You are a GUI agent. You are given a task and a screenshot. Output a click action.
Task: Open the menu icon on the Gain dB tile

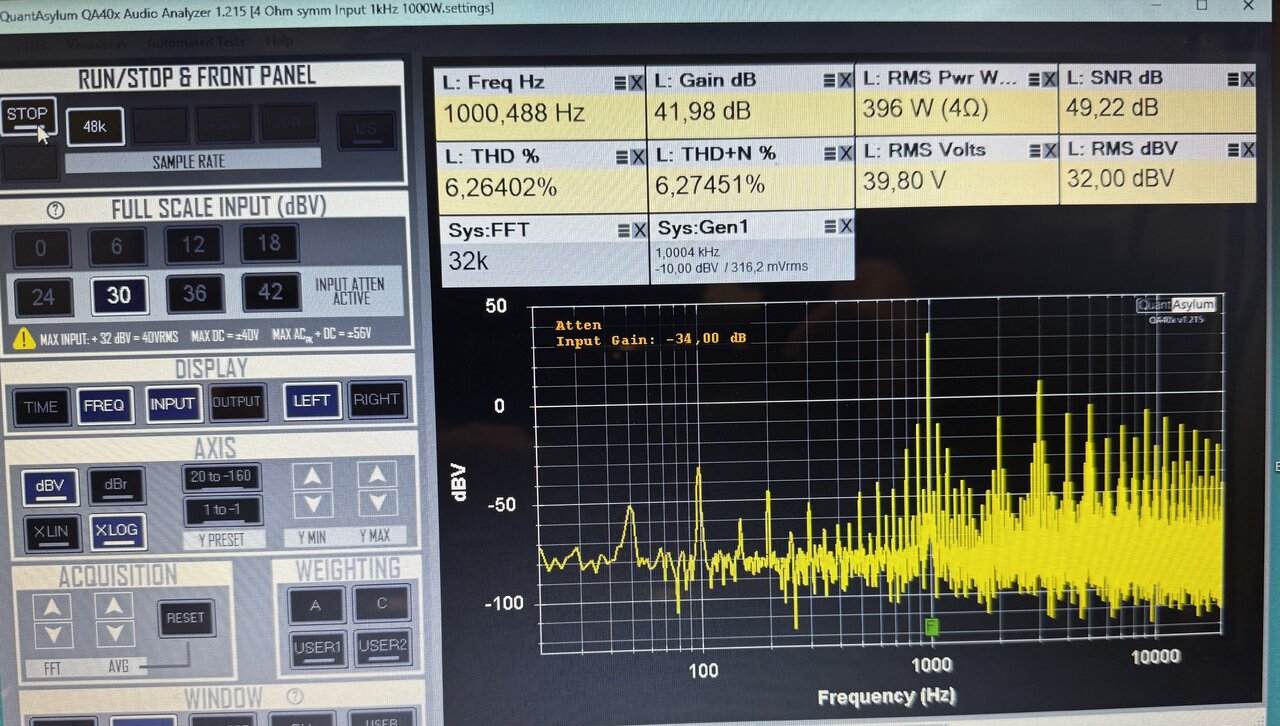coord(829,80)
